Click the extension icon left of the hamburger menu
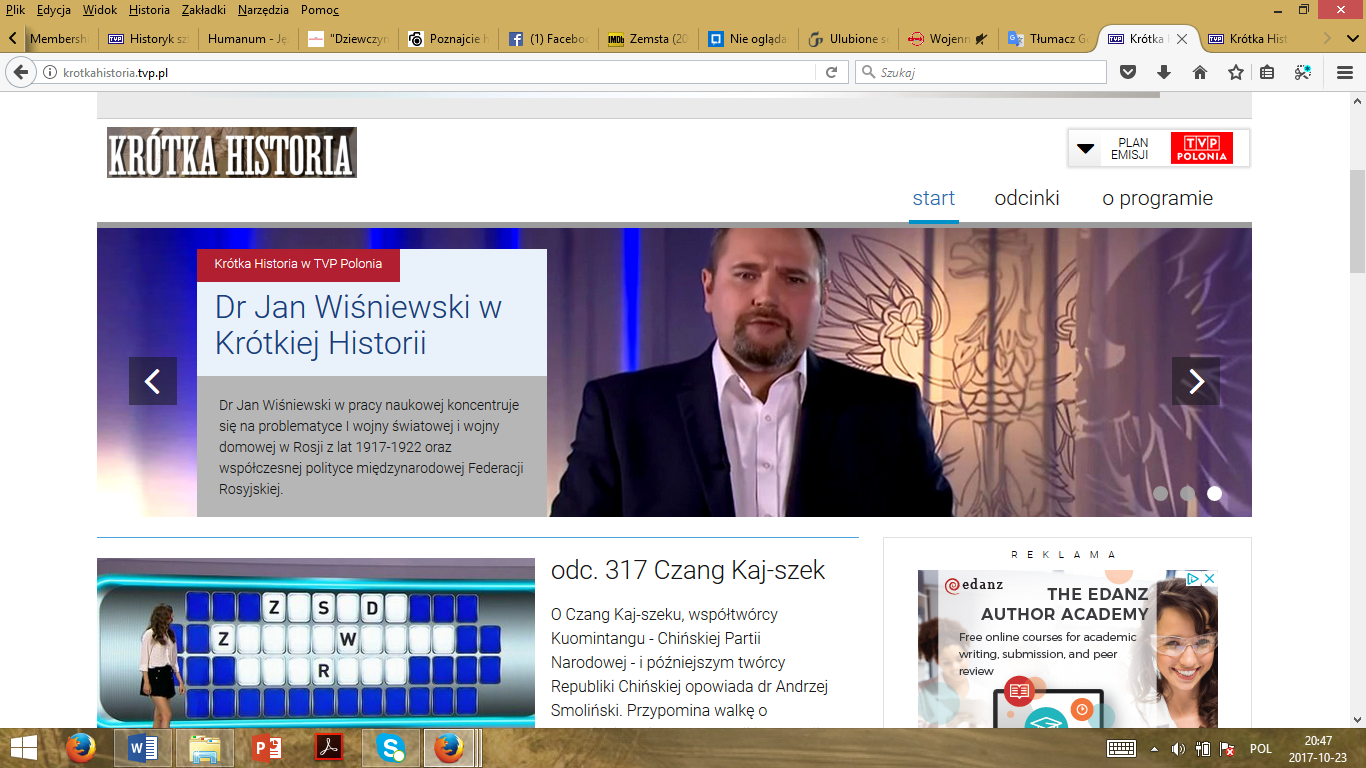Image resolution: width=1366 pixels, height=768 pixels. pyautogui.click(x=1302, y=72)
